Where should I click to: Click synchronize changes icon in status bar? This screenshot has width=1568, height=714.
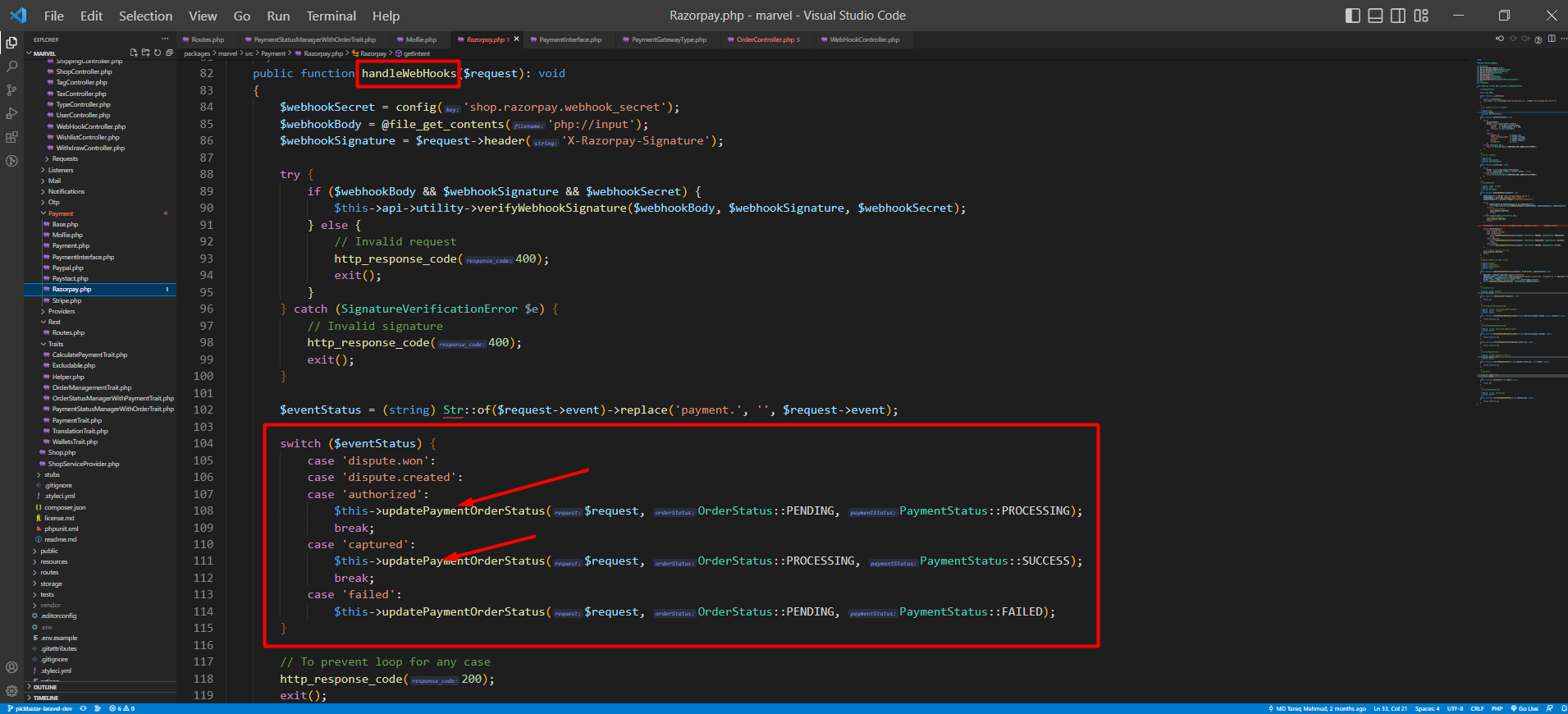click(x=83, y=708)
